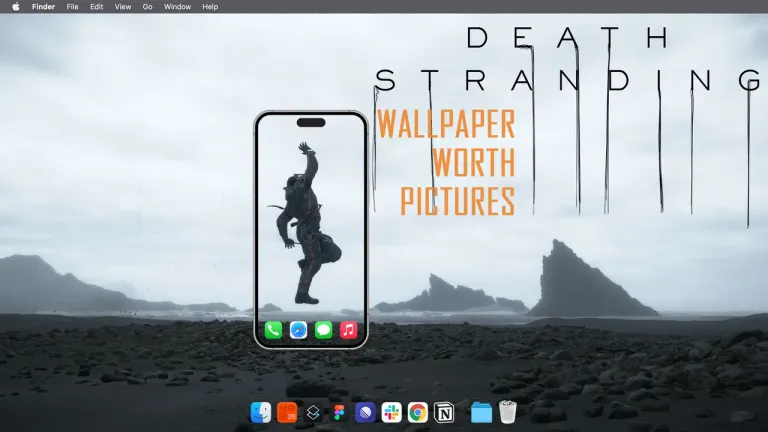The image size is (768, 432).
Task: Open the orange calendar app in Dock
Action: tap(287, 412)
